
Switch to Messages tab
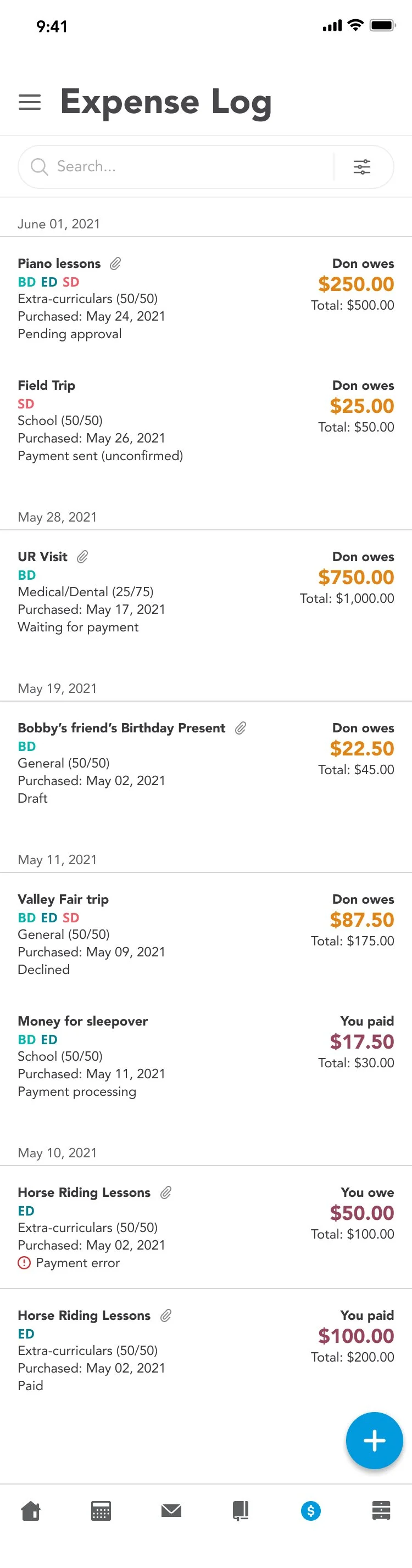[171, 1510]
